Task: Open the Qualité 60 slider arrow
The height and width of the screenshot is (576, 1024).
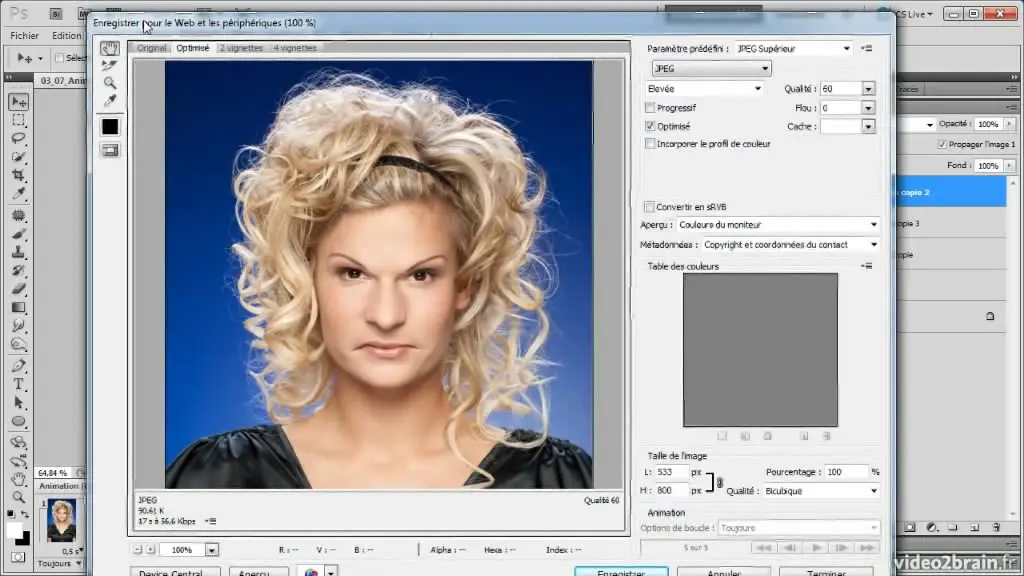Action: point(868,89)
